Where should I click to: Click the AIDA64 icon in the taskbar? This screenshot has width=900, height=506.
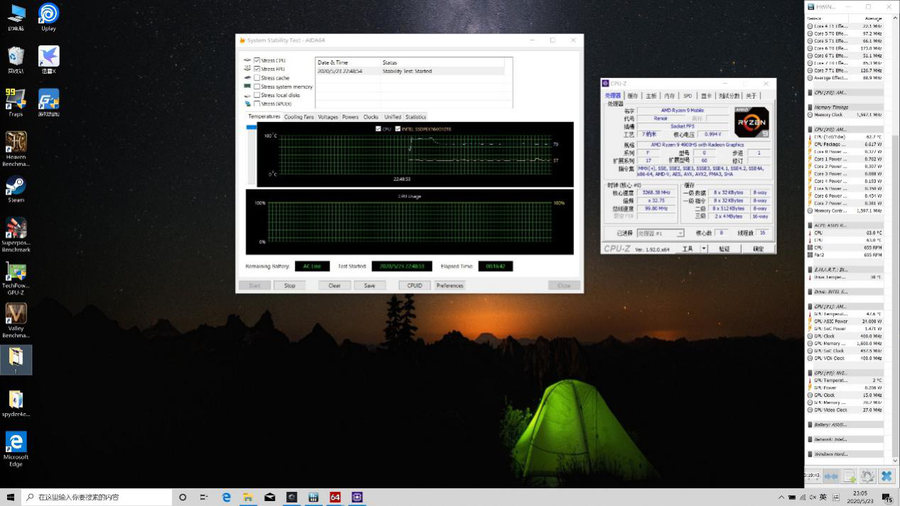[335, 497]
